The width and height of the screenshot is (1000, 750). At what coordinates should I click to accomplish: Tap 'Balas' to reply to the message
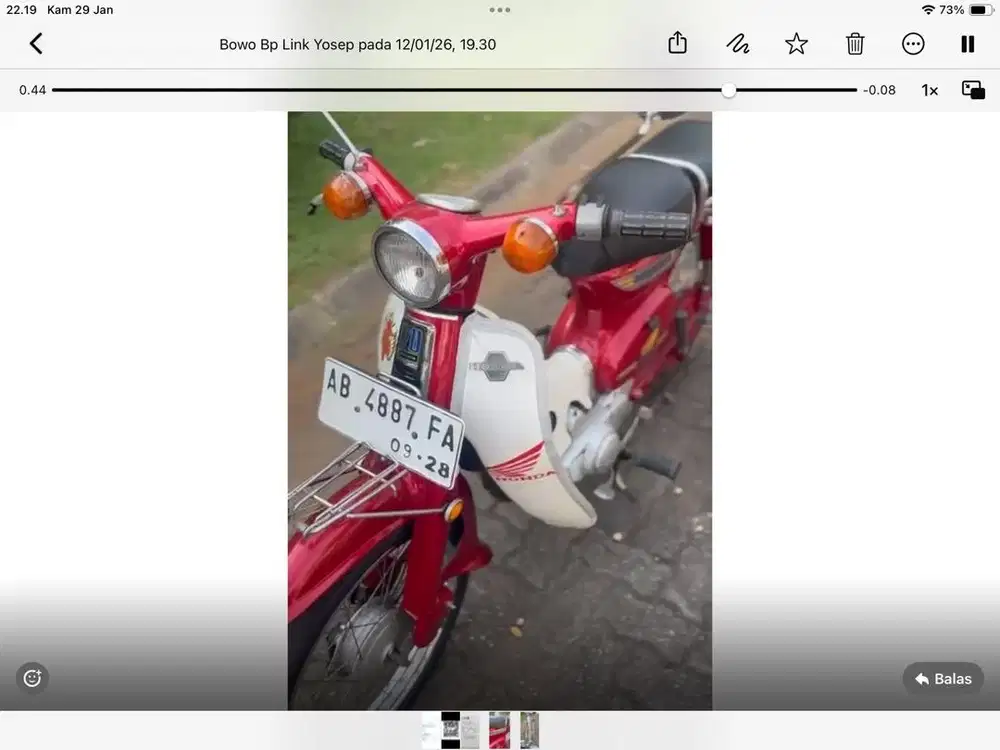coord(943,678)
